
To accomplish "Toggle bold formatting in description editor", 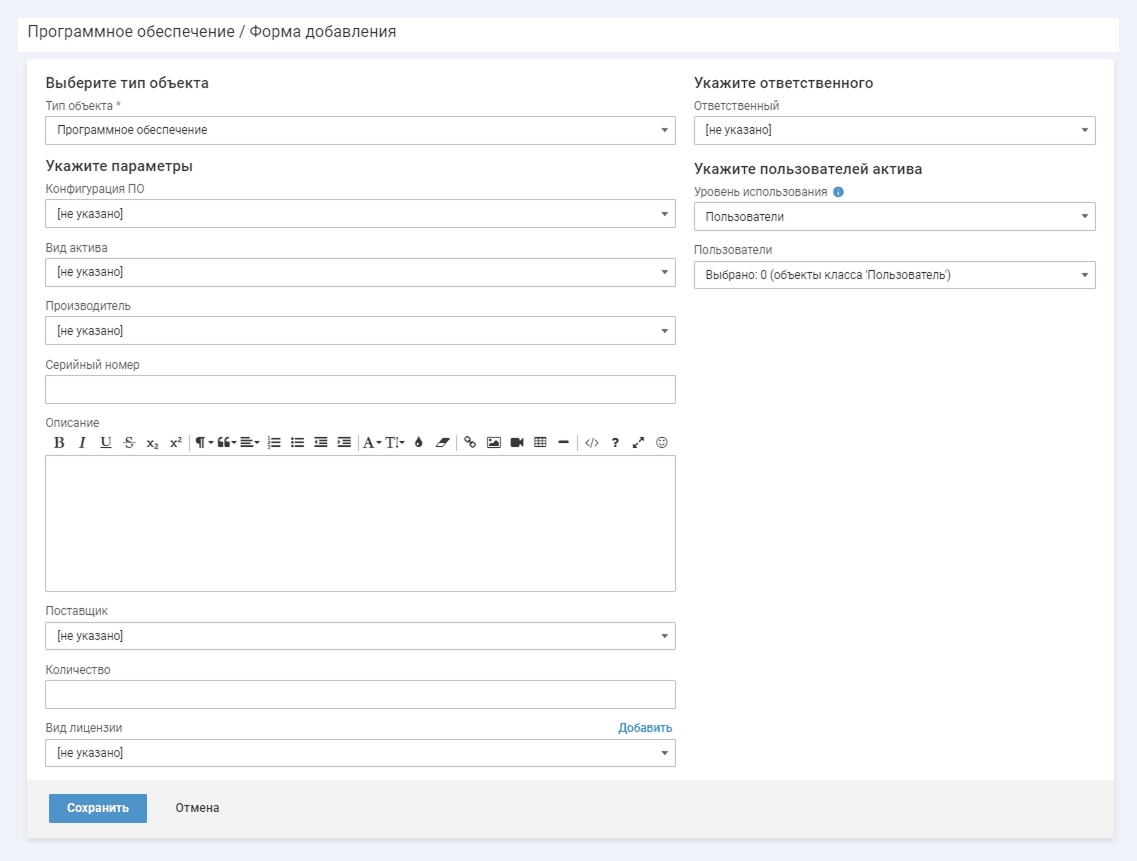I will coord(59,443).
